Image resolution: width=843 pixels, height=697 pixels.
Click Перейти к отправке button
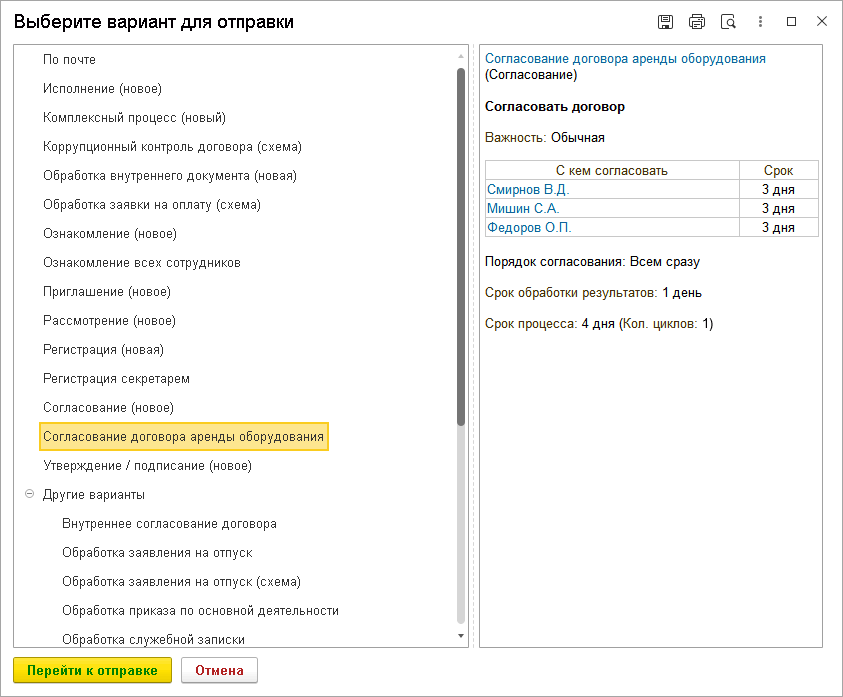point(92,670)
